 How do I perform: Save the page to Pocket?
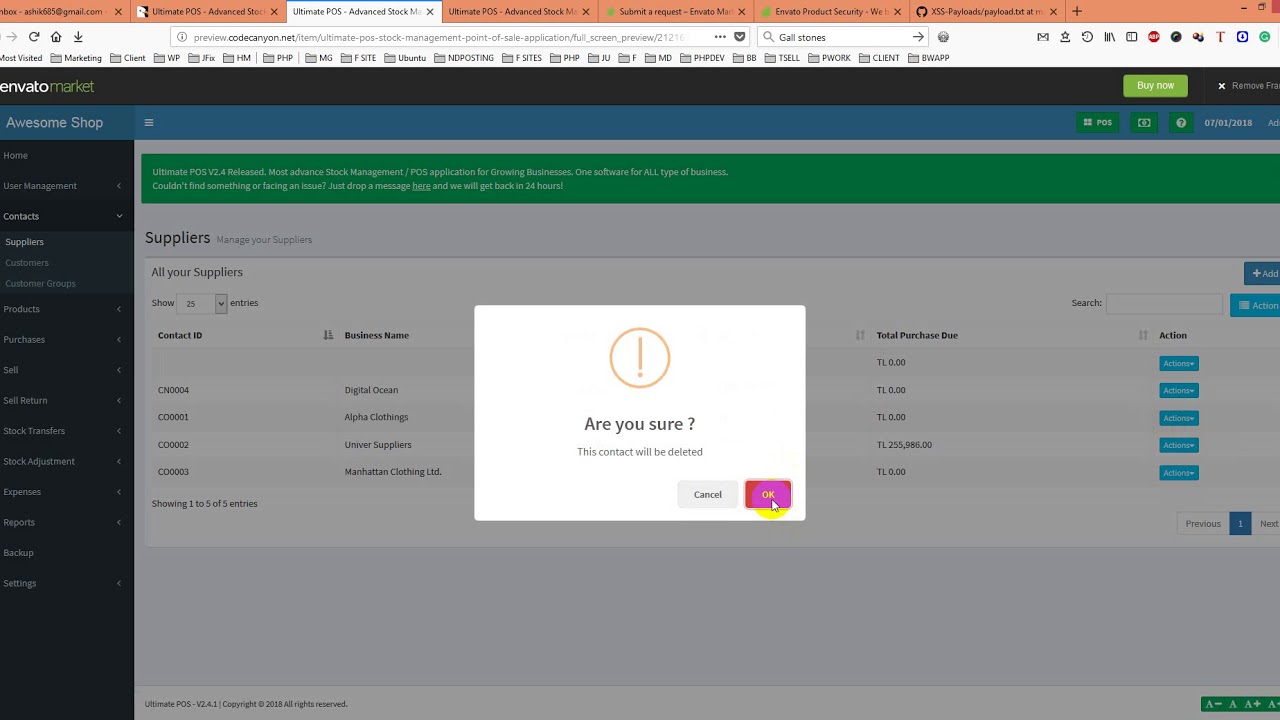click(x=740, y=37)
